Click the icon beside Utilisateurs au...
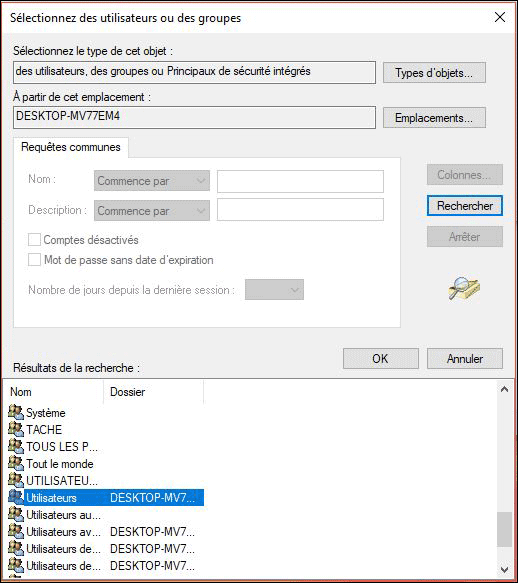The image size is (518, 583). tap(16, 515)
